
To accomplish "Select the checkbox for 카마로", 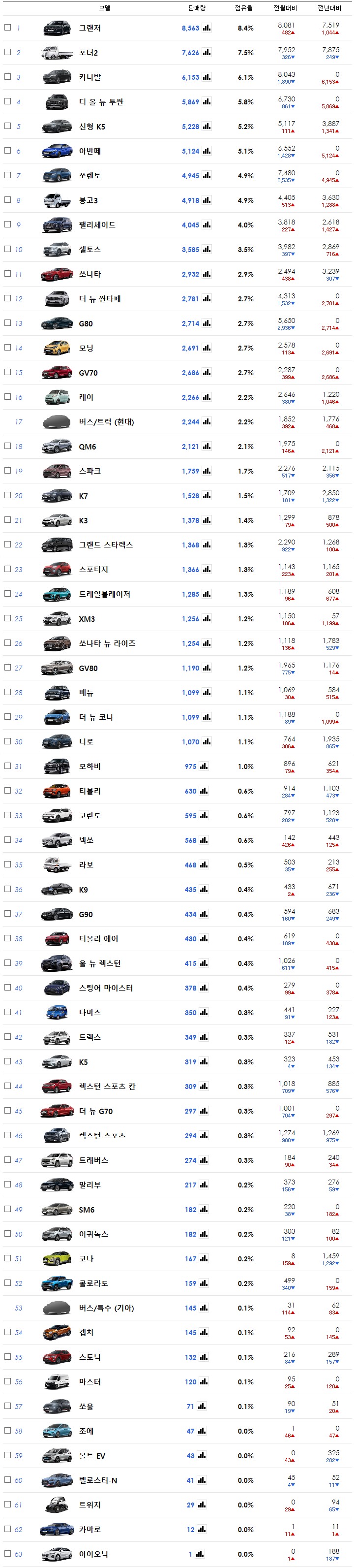I will (7, 1529).
